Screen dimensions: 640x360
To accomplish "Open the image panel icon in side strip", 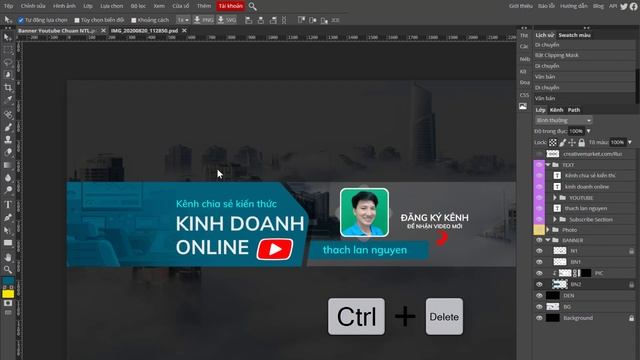I will [x=523, y=107].
